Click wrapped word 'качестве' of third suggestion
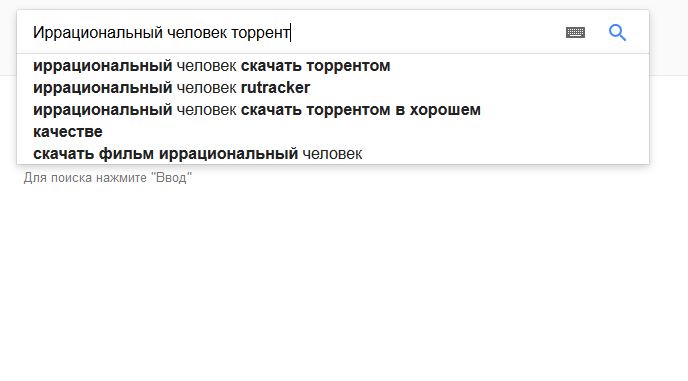The height and width of the screenshot is (381, 688). click(68, 132)
